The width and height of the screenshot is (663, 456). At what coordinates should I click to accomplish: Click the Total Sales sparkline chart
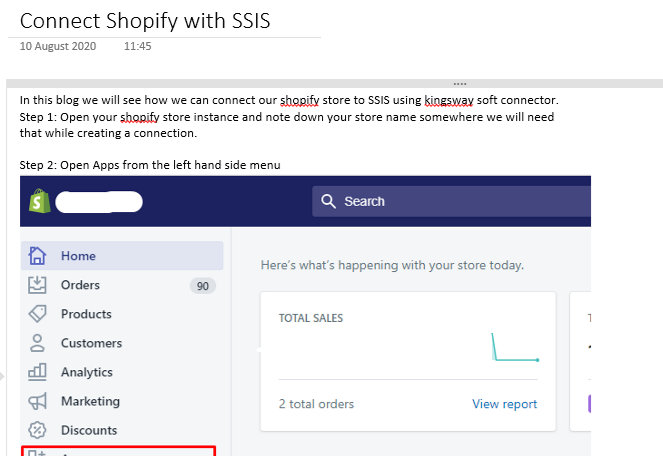515,347
